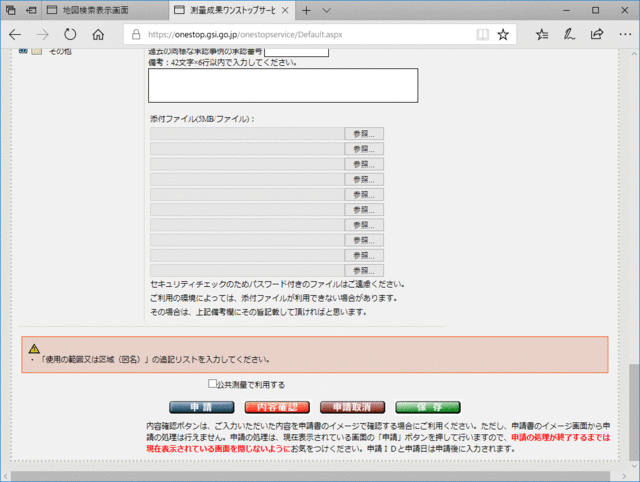Image resolution: width=640 pixels, height=482 pixels.
Task: Open the web notes pen tool
Action: [569, 35]
